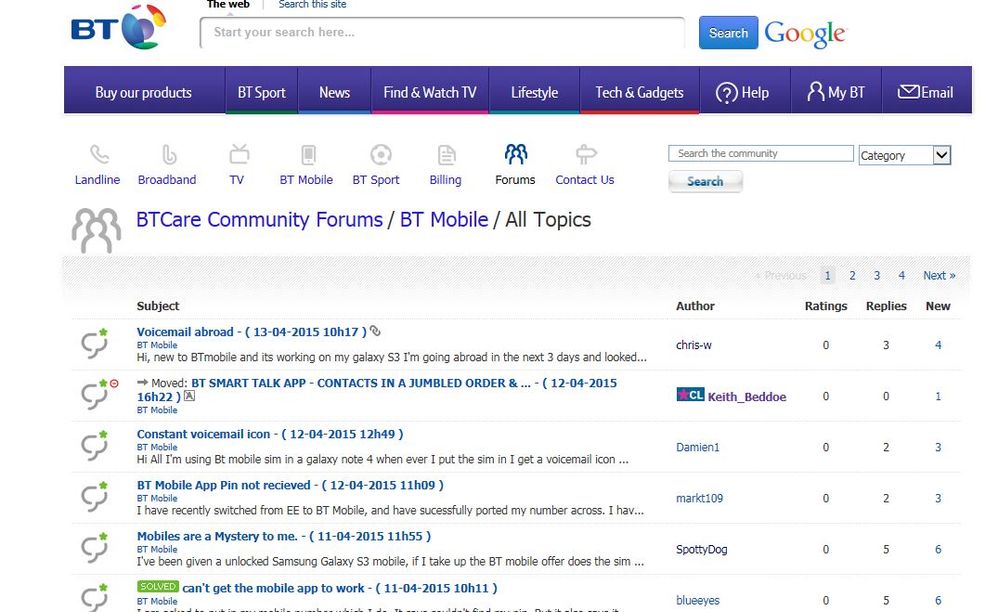The height and width of the screenshot is (612, 998).
Task: Click the speech bubble icon for Mobiles are a Mystery
Action: pyautogui.click(x=94, y=548)
